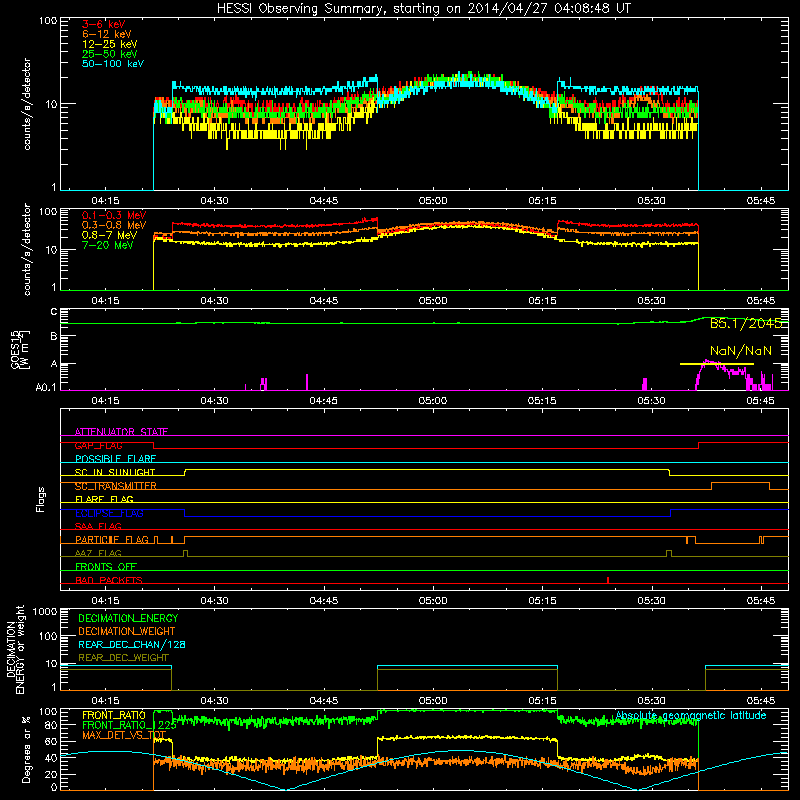Click the GOES15 axis label

pyautogui.click(x=20, y=349)
